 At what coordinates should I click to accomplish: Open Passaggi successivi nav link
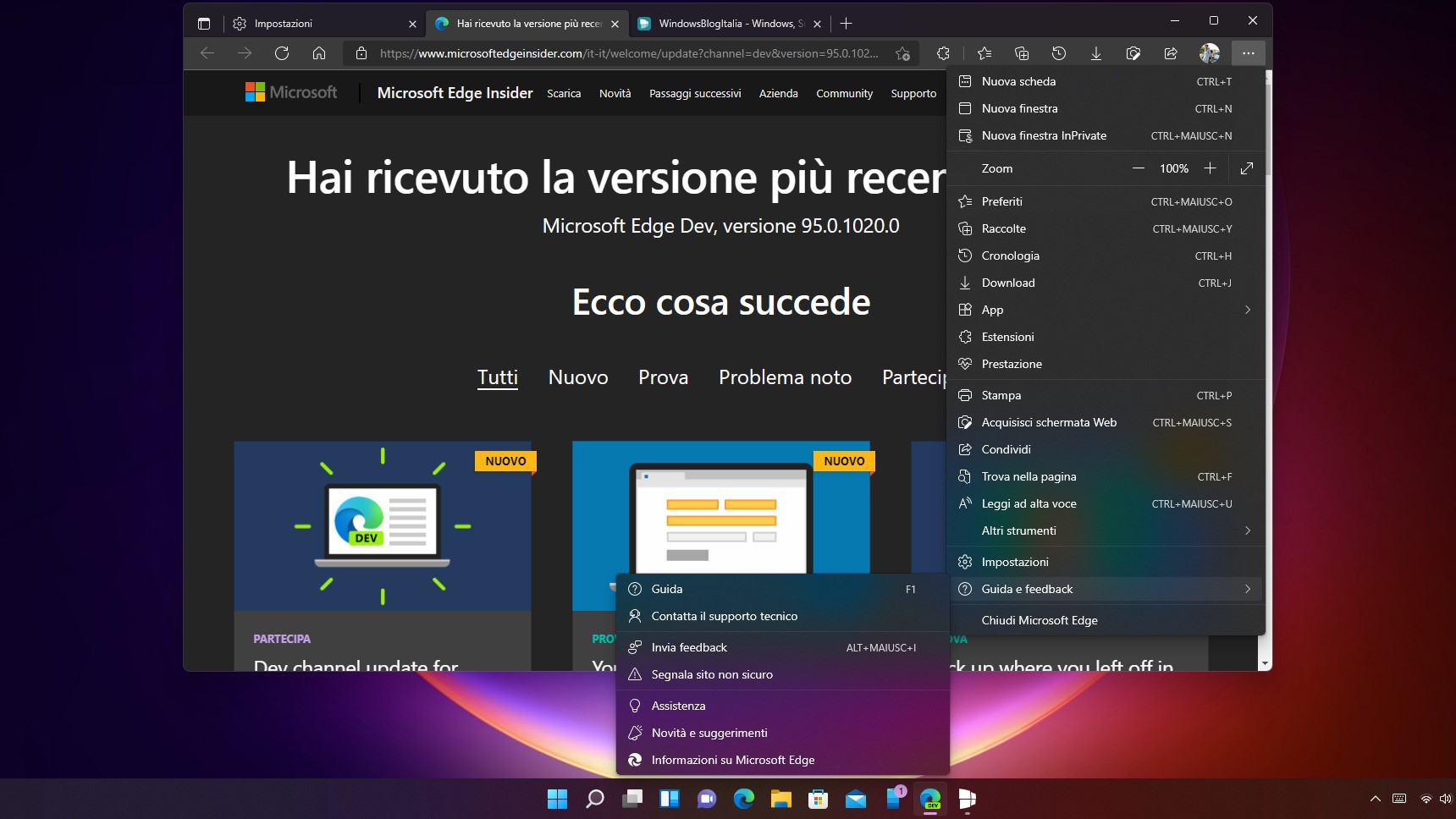click(695, 93)
